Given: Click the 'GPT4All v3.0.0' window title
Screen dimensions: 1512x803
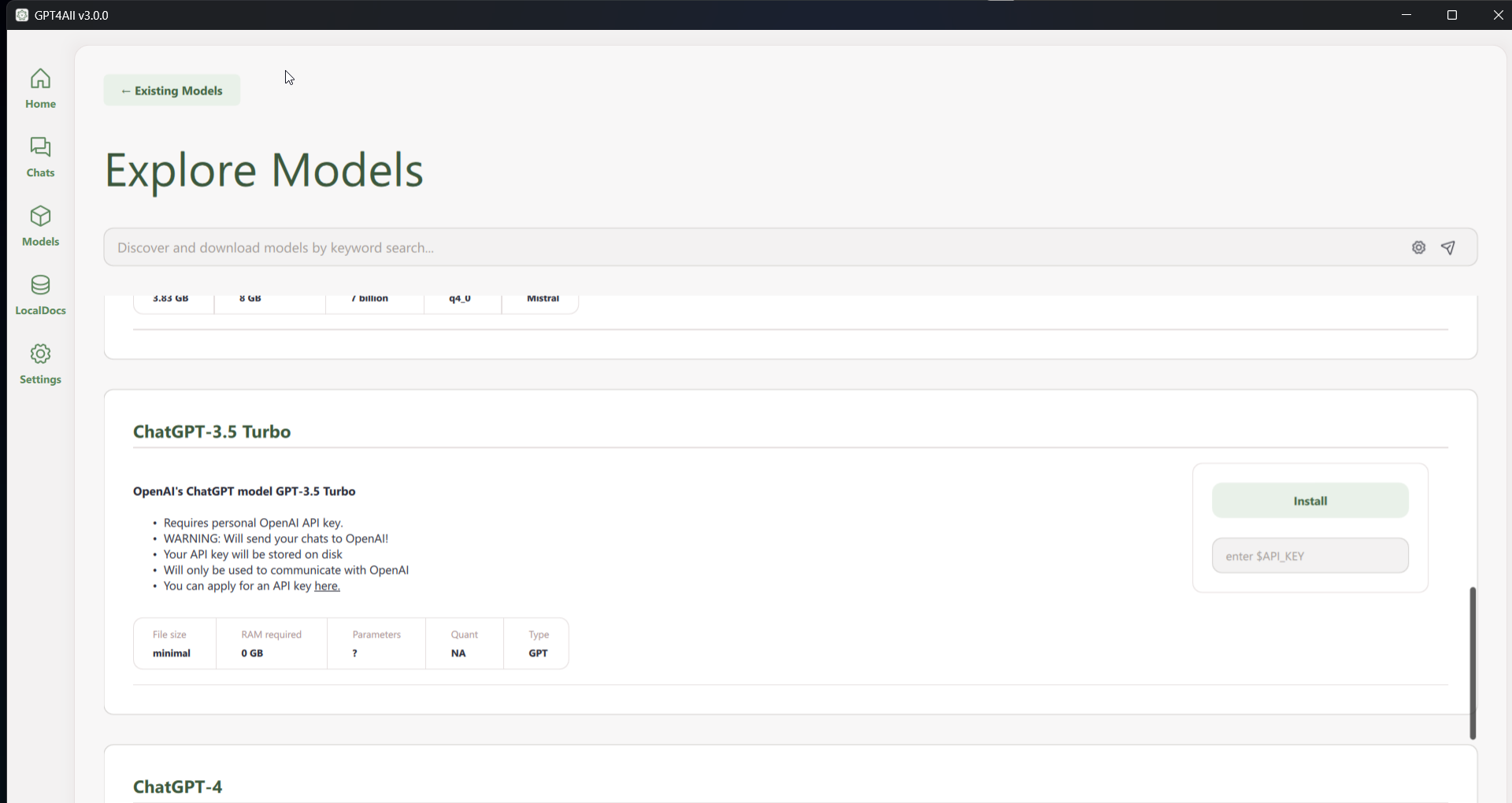Looking at the screenshot, I should tap(72, 15).
